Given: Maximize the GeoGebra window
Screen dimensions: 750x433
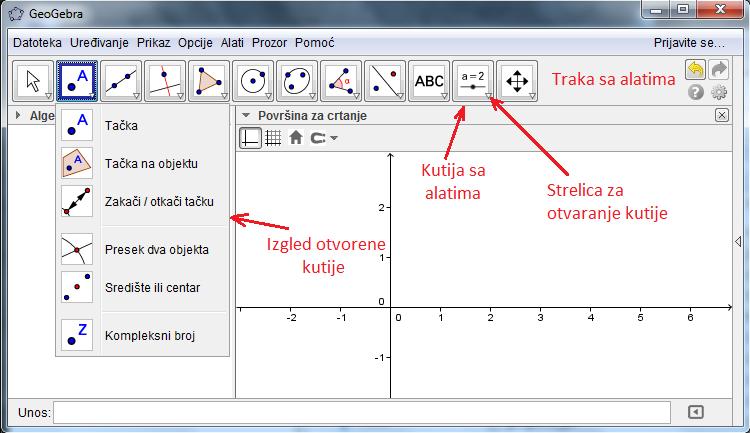Looking at the screenshot, I should [x=683, y=9].
